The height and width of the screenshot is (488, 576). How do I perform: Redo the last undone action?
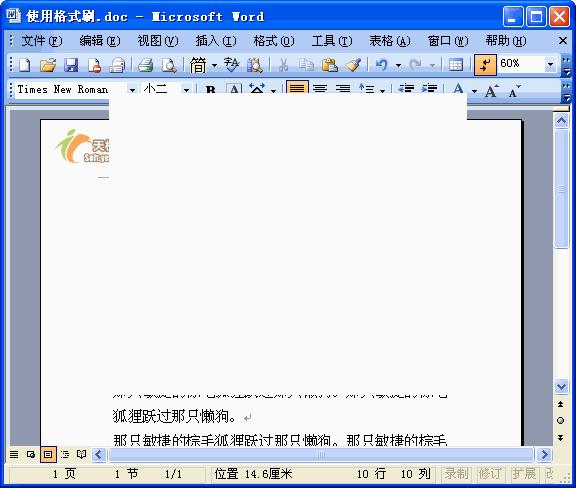[x=415, y=65]
